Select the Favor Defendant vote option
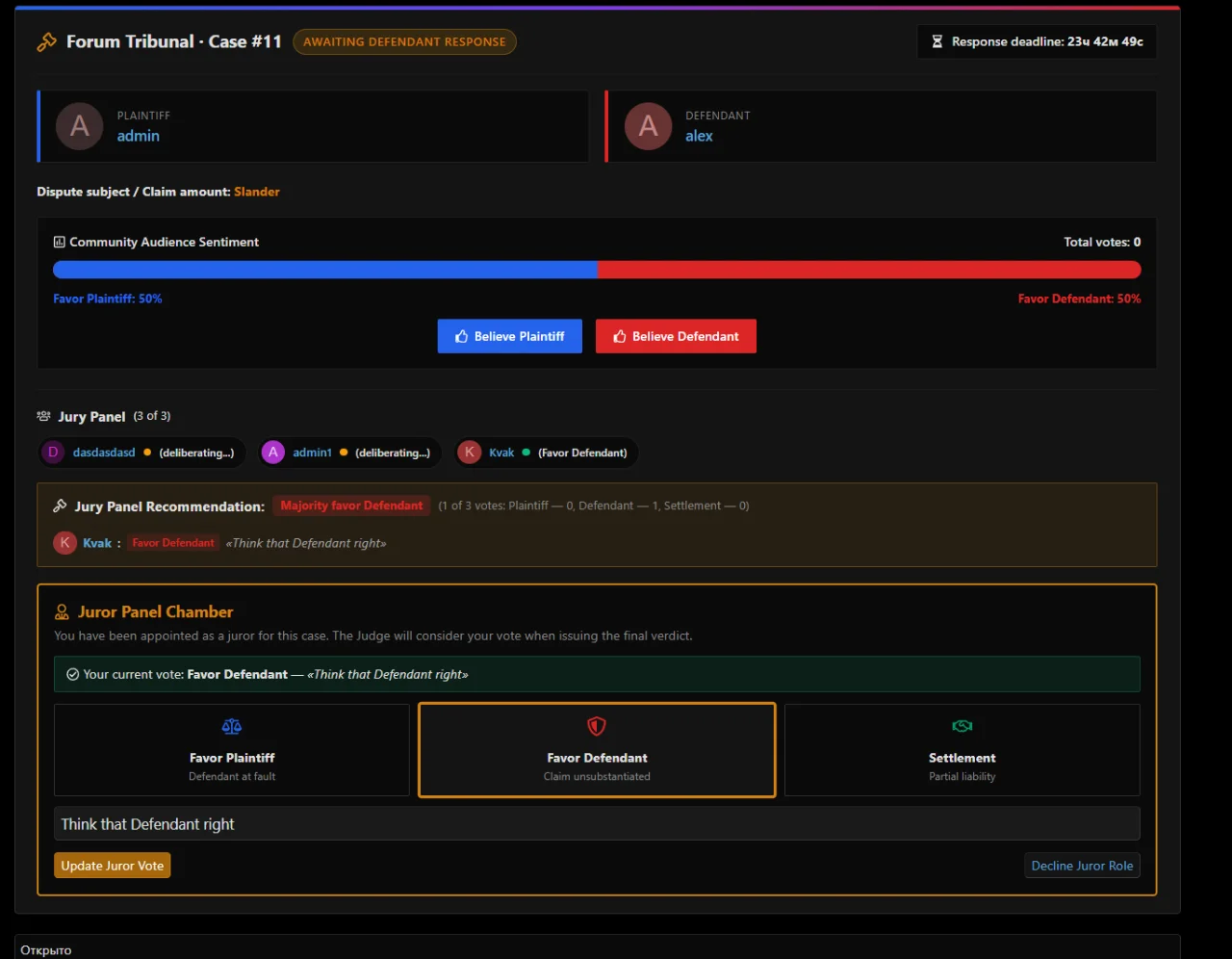This screenshot has height=959, width=1232. [x=597, y=750]
